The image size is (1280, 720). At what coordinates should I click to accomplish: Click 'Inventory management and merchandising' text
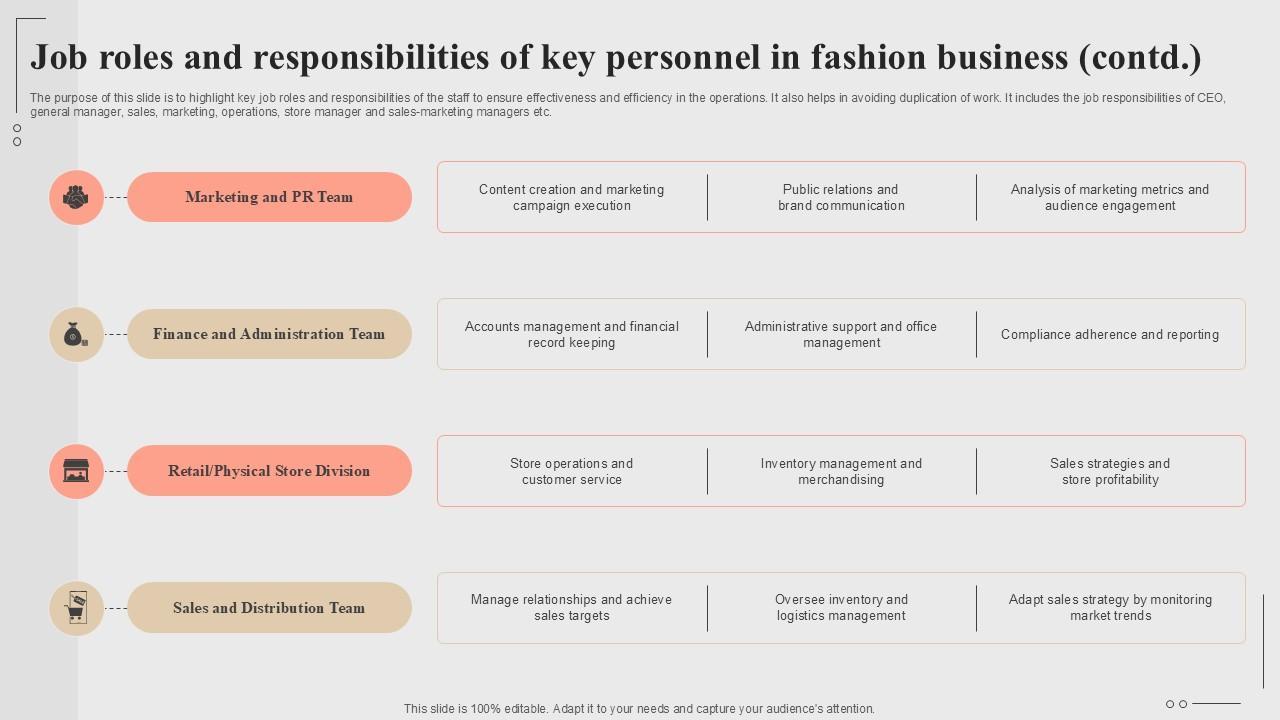click(841, 472)
